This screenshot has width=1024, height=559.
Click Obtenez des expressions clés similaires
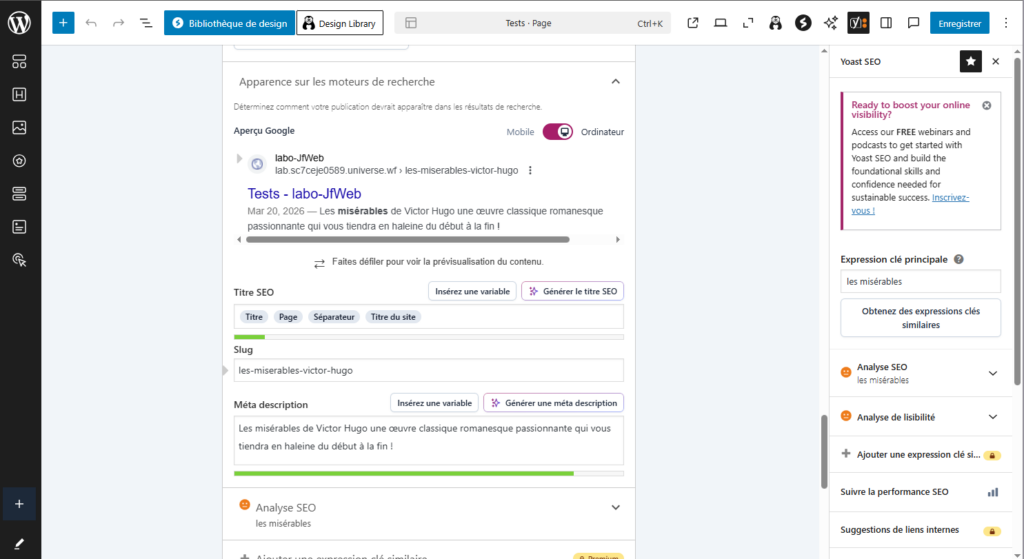pos(920,318)
